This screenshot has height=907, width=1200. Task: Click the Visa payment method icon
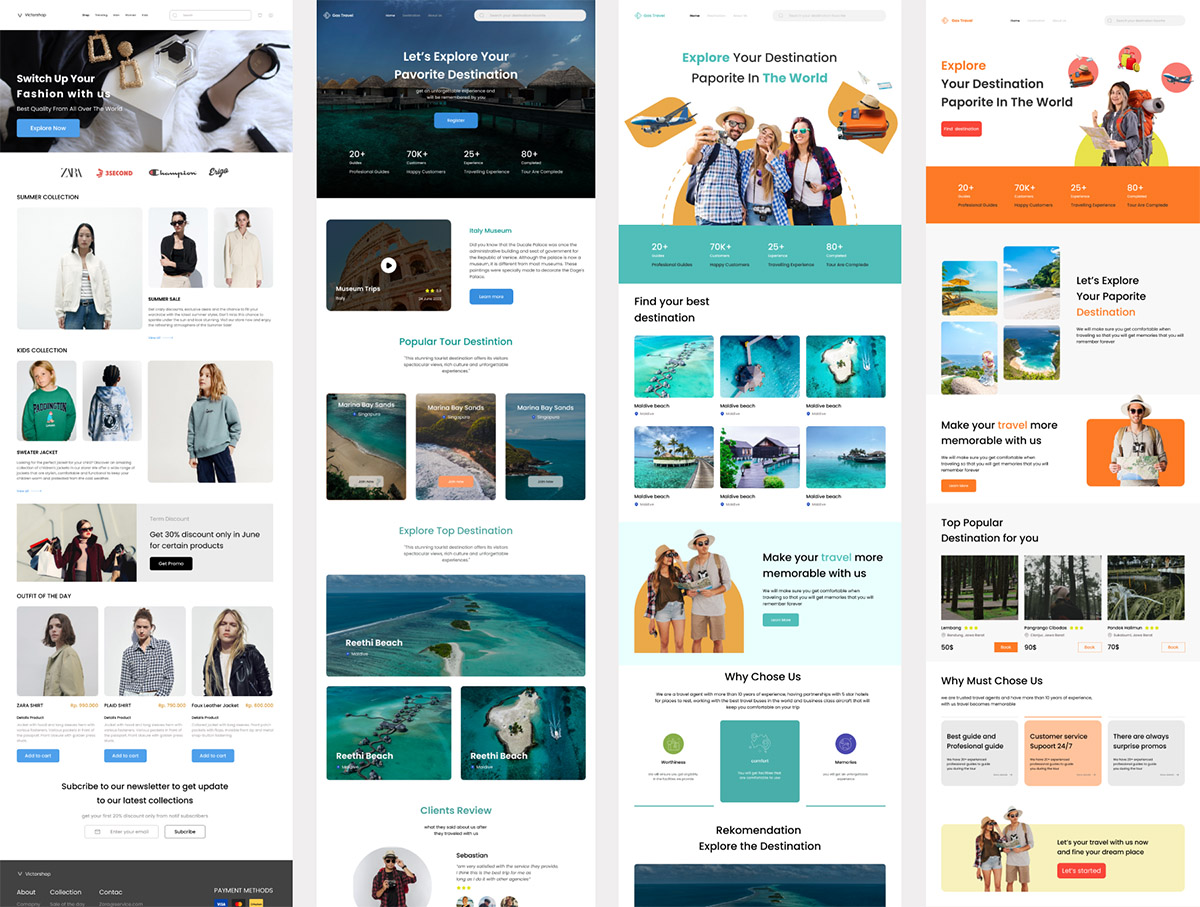click(220, 903)
